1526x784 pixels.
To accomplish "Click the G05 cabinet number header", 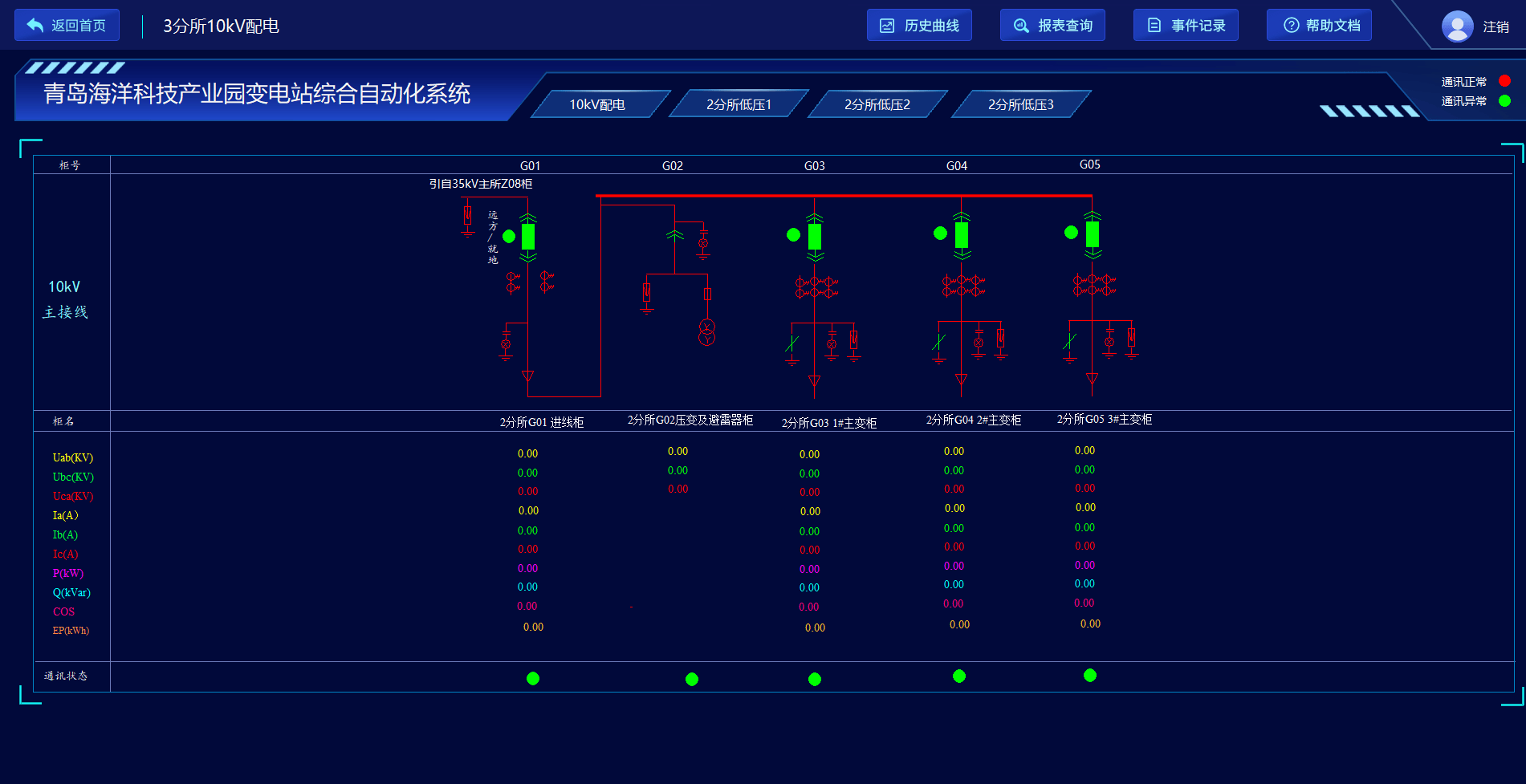I will tap(1090, 164).
